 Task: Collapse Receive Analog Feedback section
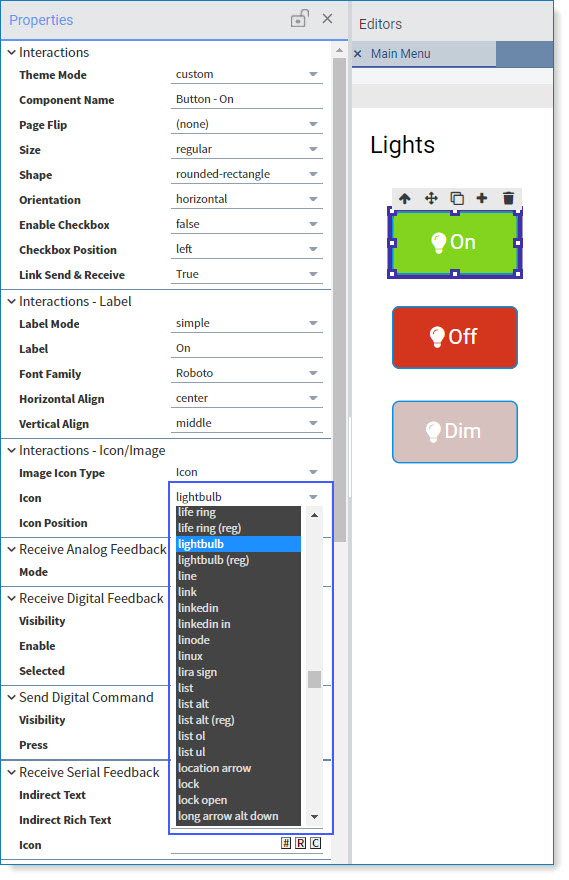point(11,549)
